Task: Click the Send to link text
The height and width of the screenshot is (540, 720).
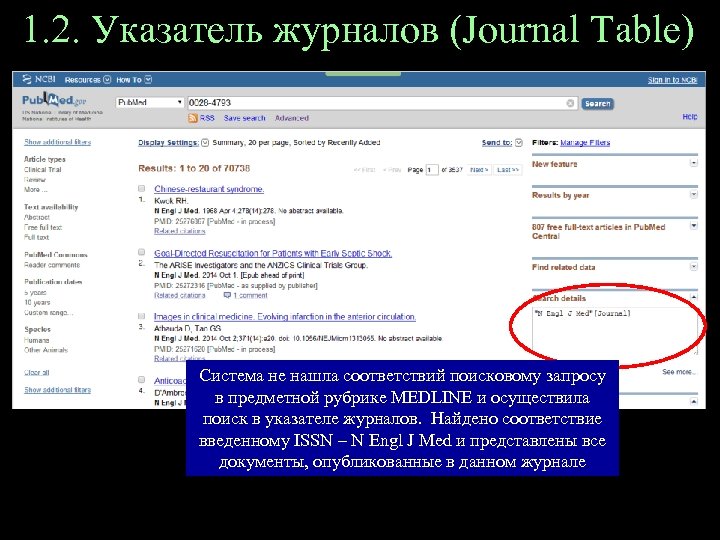Action: click(497, 143)
